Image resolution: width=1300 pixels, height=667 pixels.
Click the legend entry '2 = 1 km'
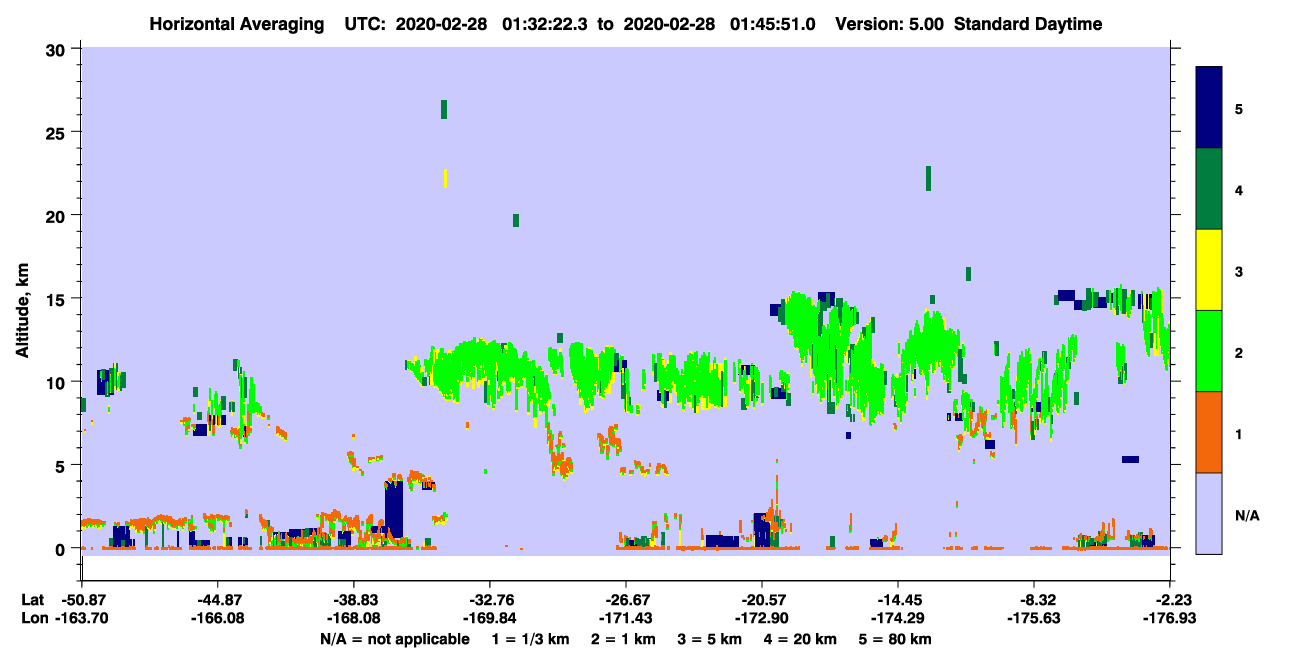click(x=623, y=639)
